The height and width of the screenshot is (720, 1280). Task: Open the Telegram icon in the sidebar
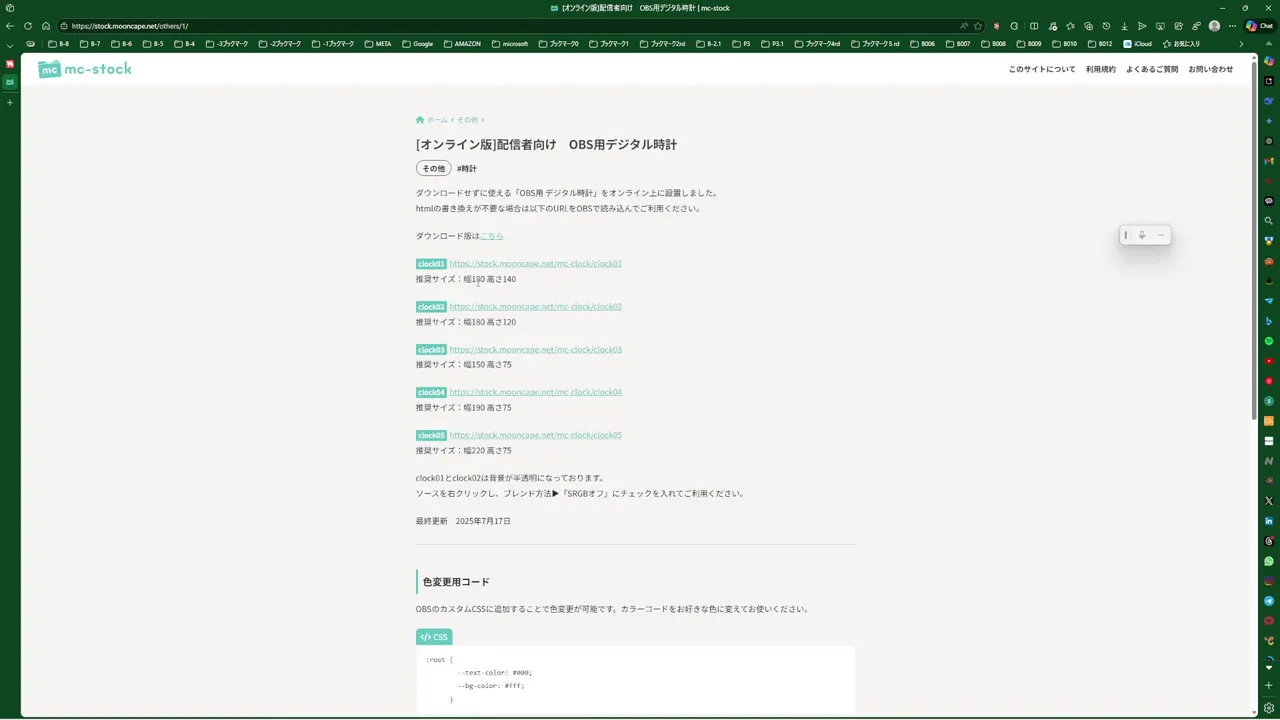tap(1269, 601)
